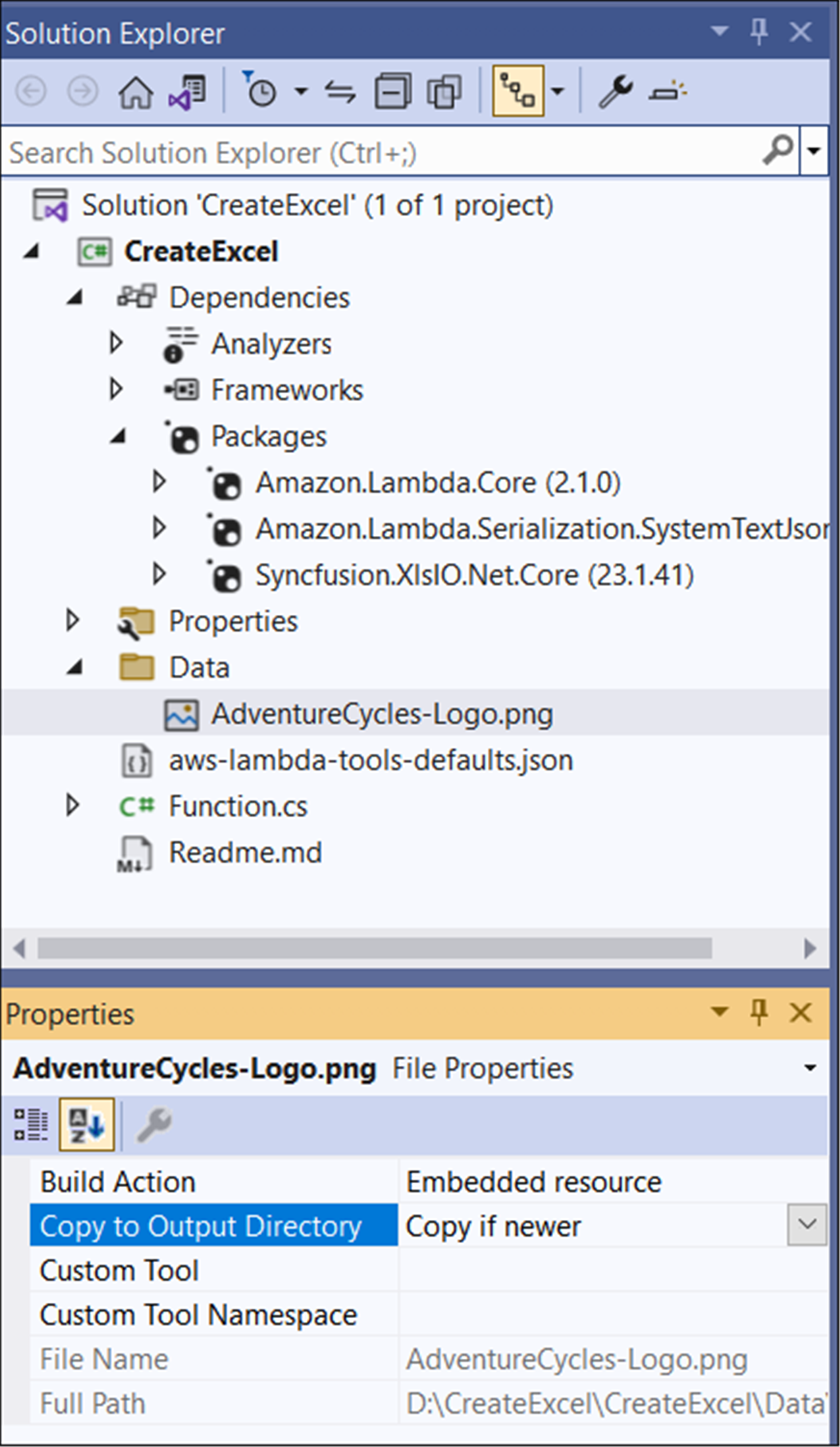840x1447 pixels.
Task: Select the Data folder
Action: pos(199,668)
